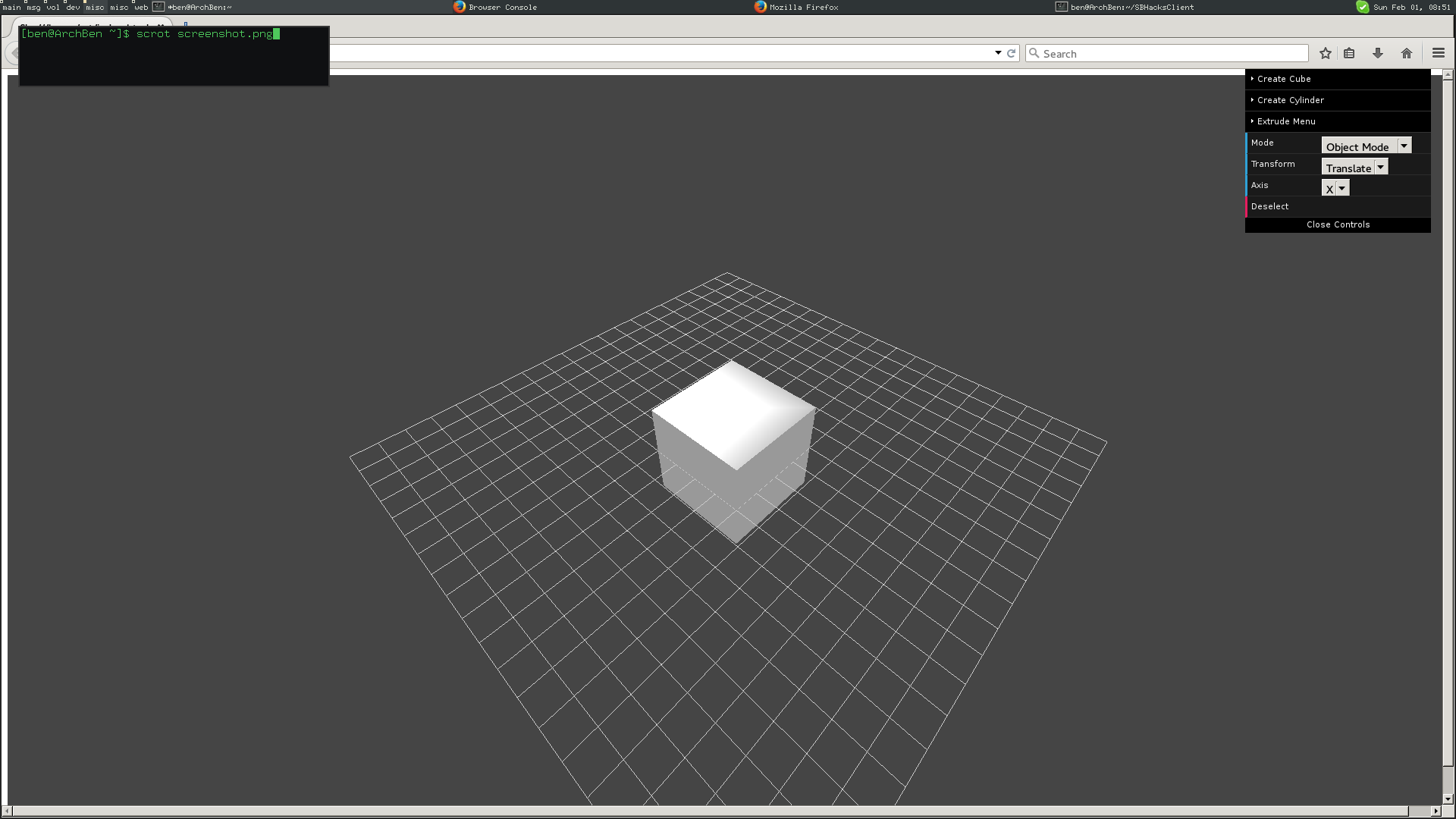The image size is (1456, 819).
Task: Open the bookmarks list icon
Action: tap(1349, 53)
